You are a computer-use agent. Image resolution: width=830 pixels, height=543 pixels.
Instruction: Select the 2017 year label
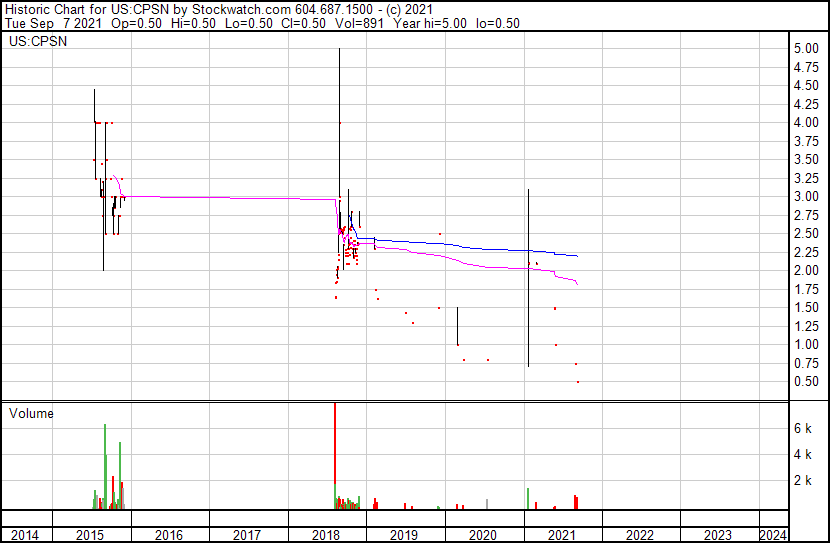(x=247, y=535)
